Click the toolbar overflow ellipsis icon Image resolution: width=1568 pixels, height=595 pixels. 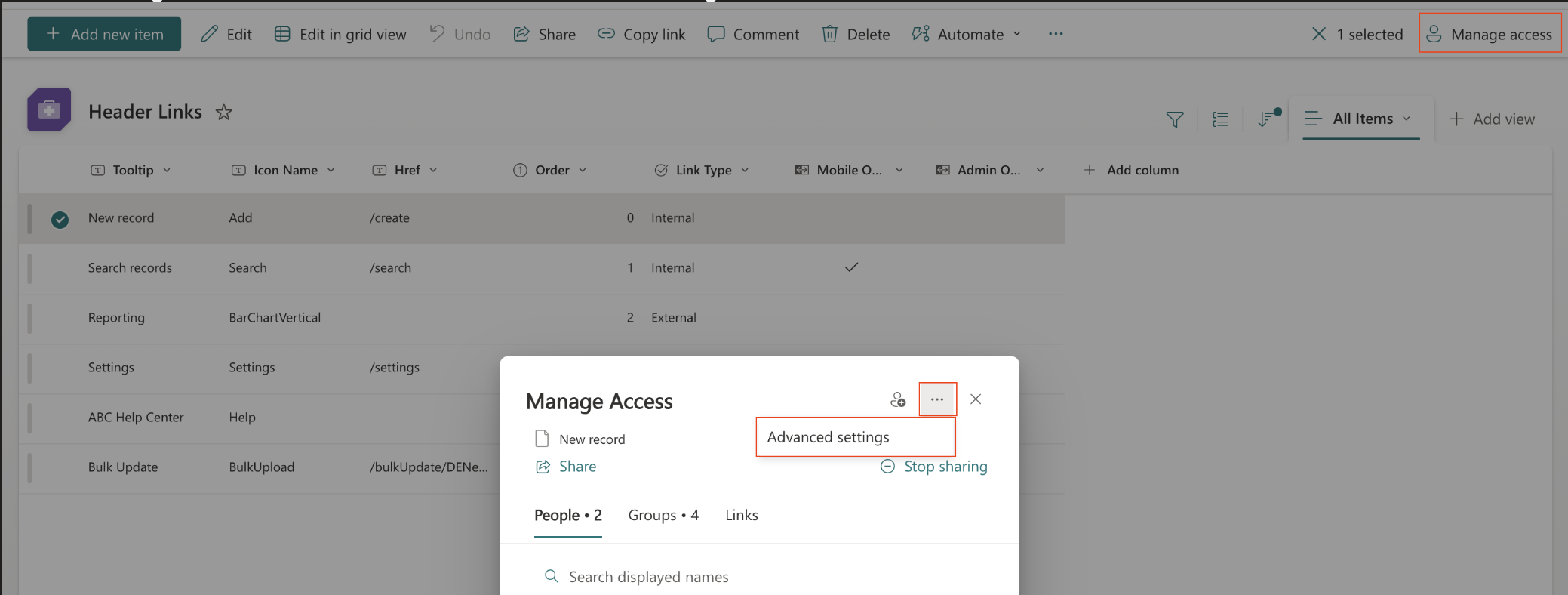(x=1056, y=34)
